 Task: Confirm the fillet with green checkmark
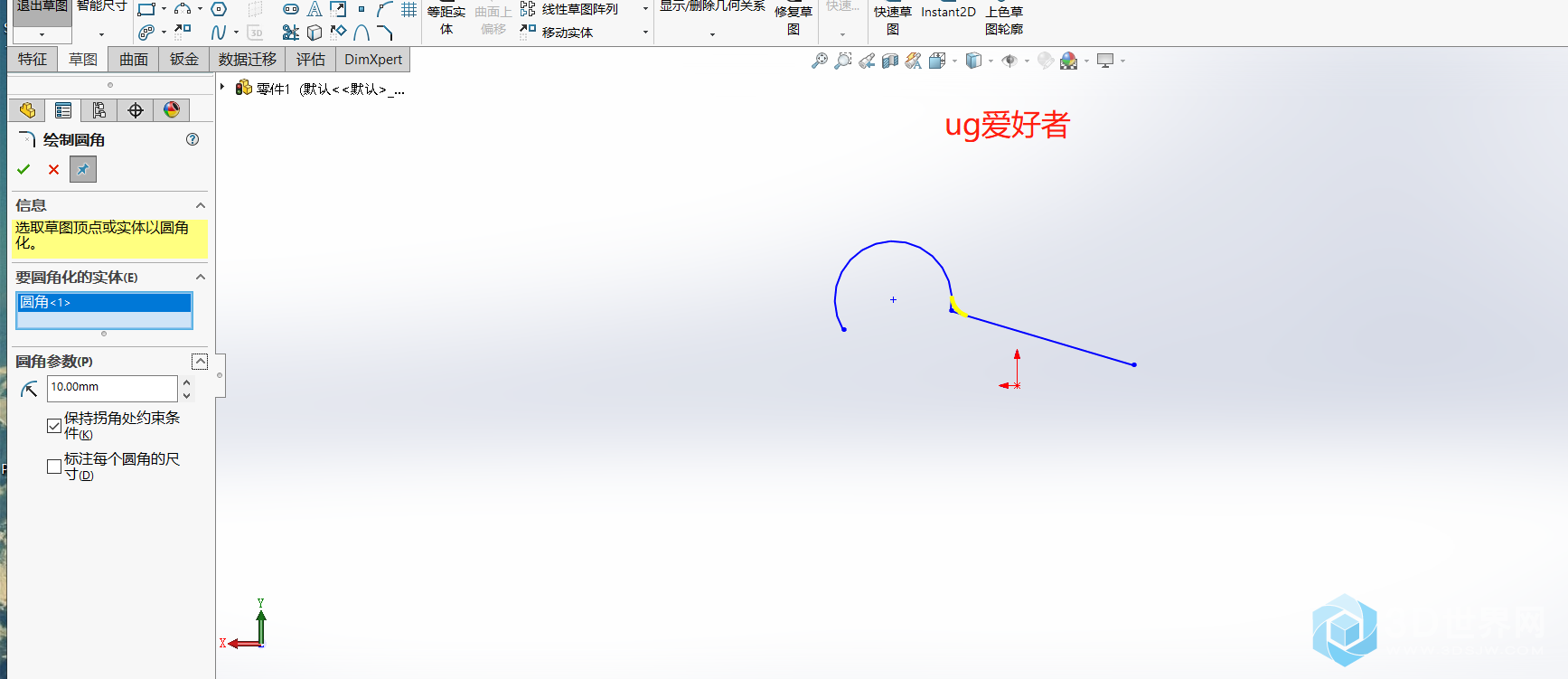(x=23, y=169)
